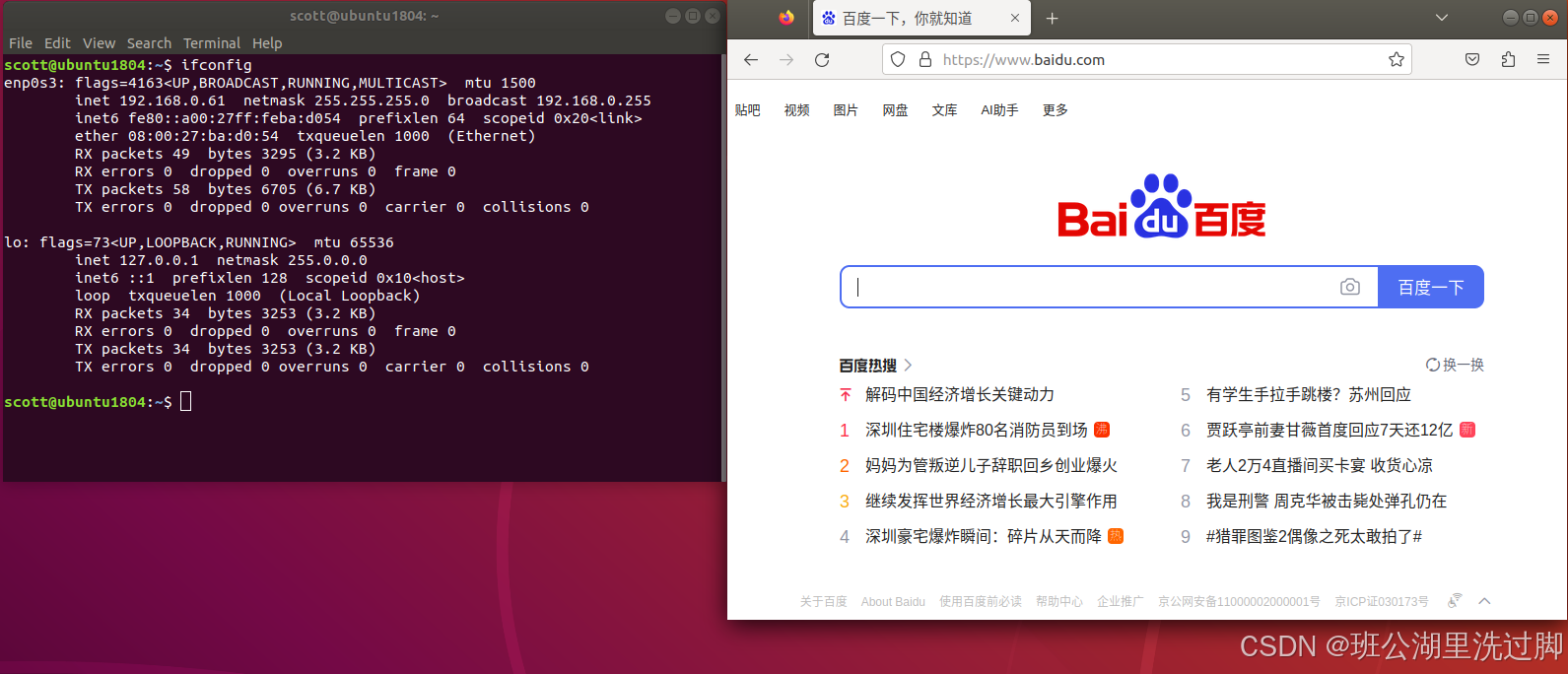Image resolution: width=1568 pixels, height=674 pixels.
Task: Click the Baidu logo
Action: click(x=1161, y=207)
